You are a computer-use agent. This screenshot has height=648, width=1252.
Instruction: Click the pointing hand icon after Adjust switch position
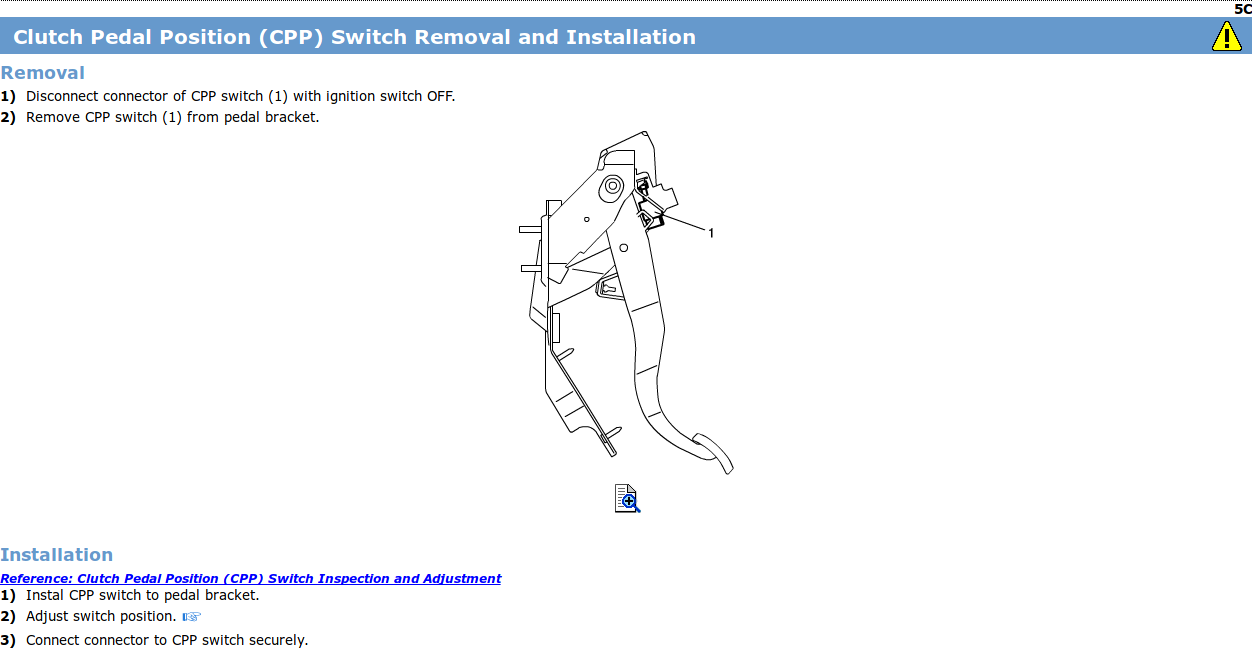[x=192, y=616]
